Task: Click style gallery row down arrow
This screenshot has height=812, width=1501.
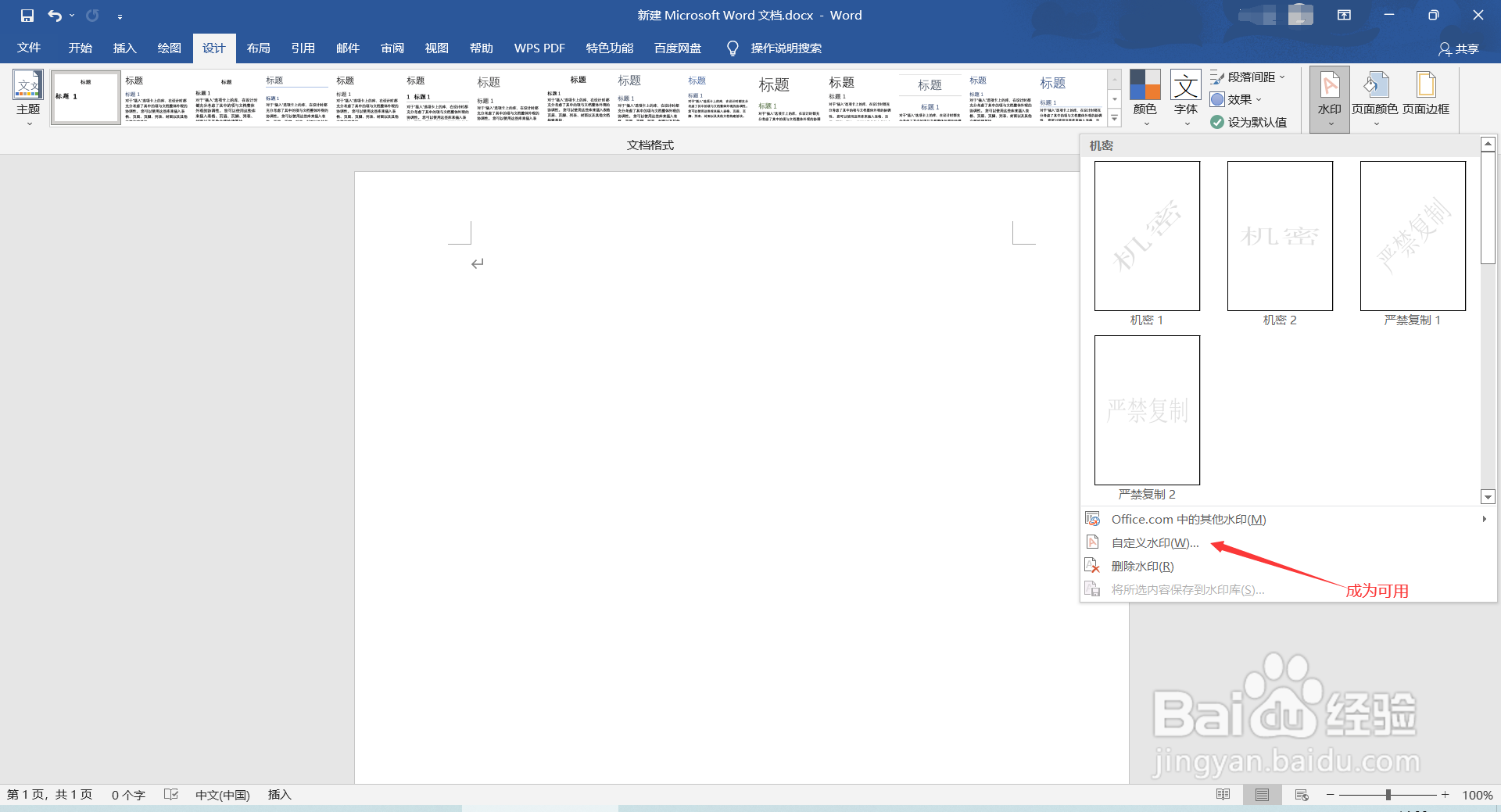Action: click(x=1115, y=98)
